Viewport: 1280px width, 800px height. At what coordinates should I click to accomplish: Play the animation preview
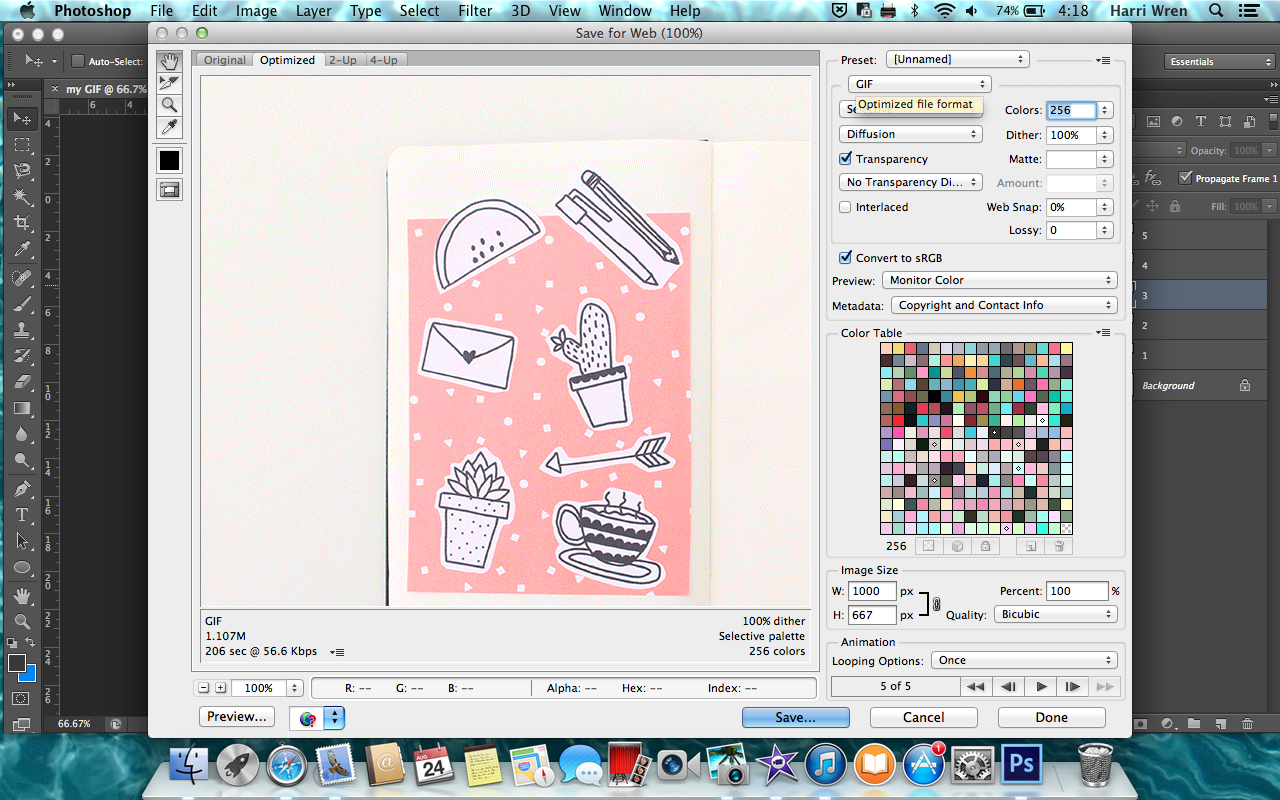(x=1042, y=686)
